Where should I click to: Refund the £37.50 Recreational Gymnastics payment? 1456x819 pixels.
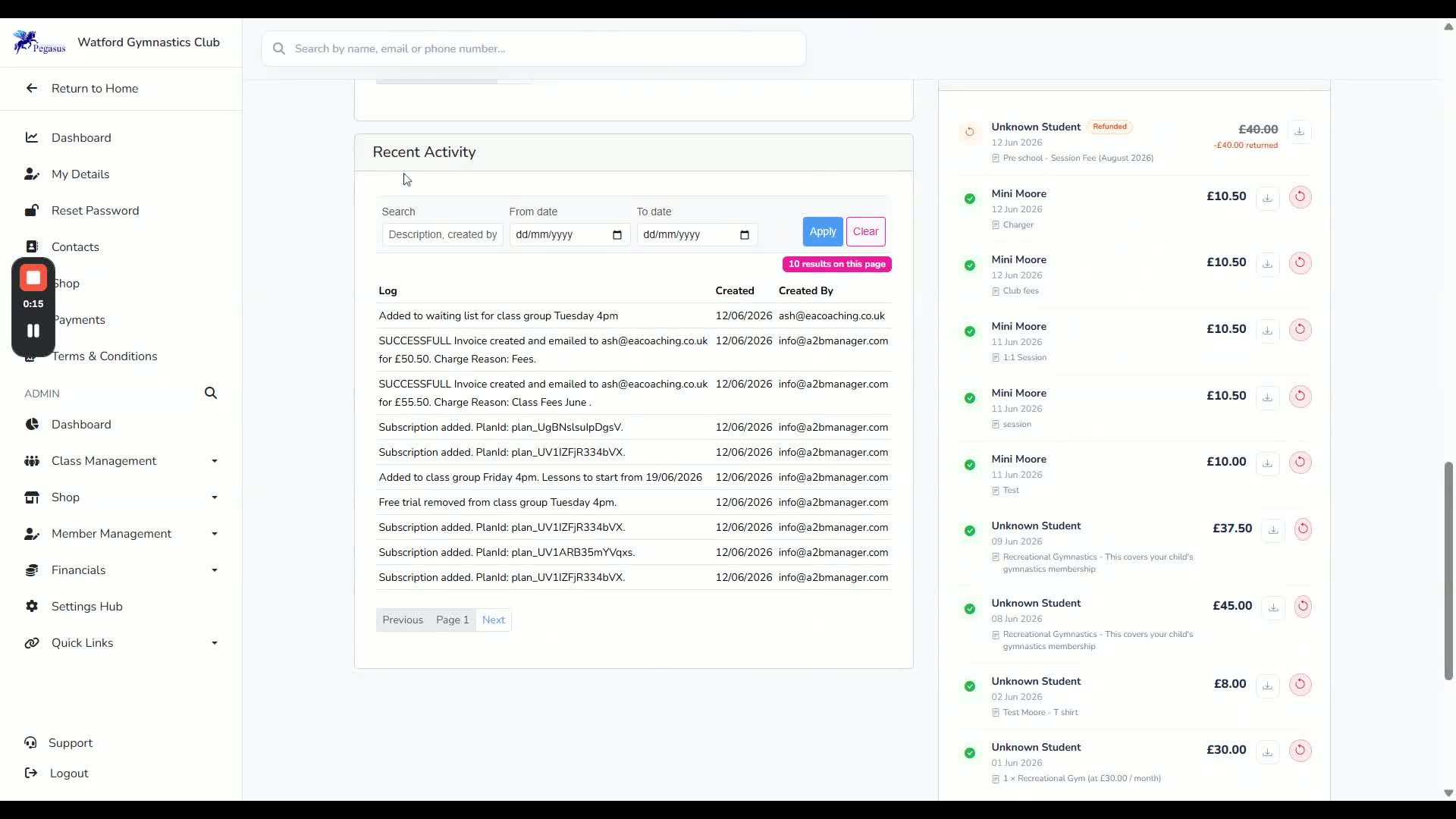1303,529
